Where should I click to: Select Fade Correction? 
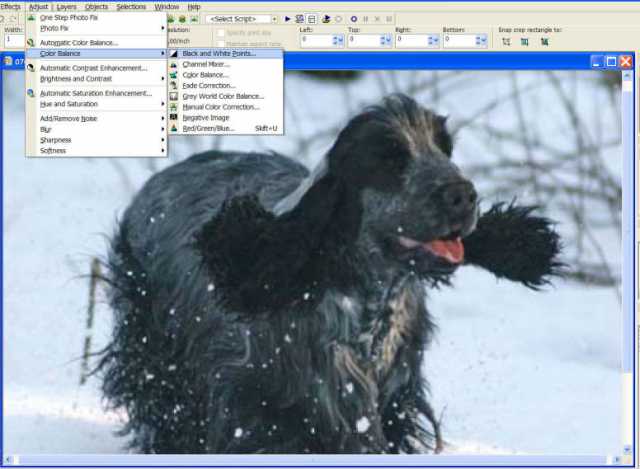pos(225,85)
